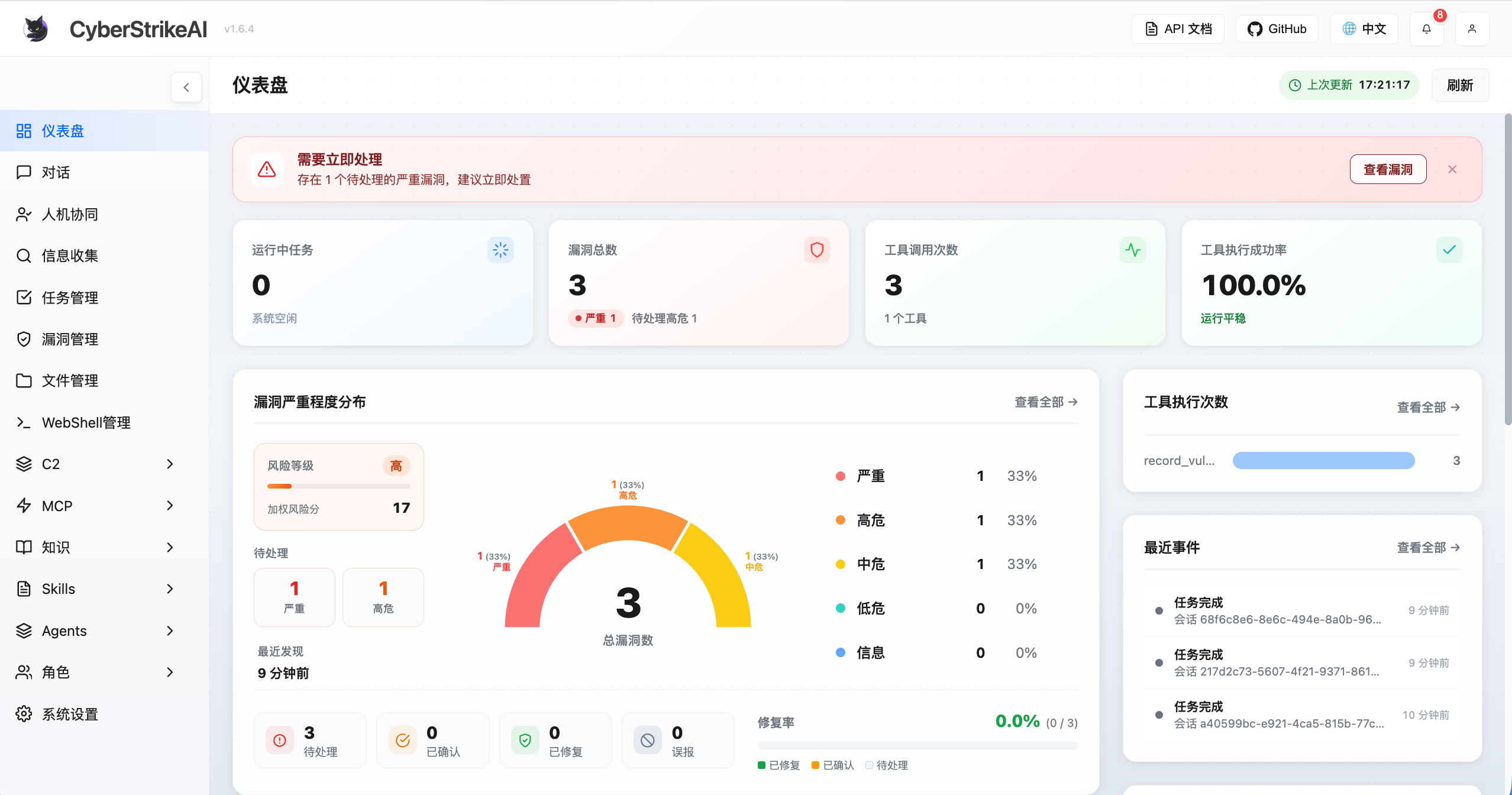Screen dimensions: 1512x795
Task: Click the 低危 row in severity legend
Action: click(x=936, y=608)
